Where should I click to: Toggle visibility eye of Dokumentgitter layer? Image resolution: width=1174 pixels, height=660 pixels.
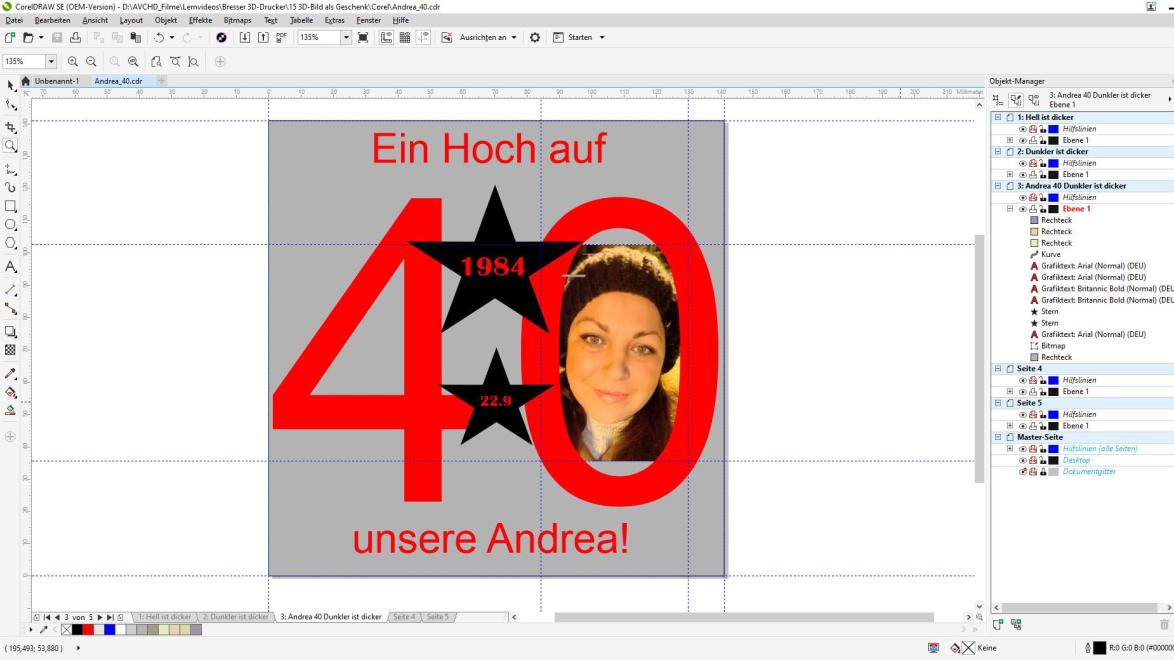1022,472
